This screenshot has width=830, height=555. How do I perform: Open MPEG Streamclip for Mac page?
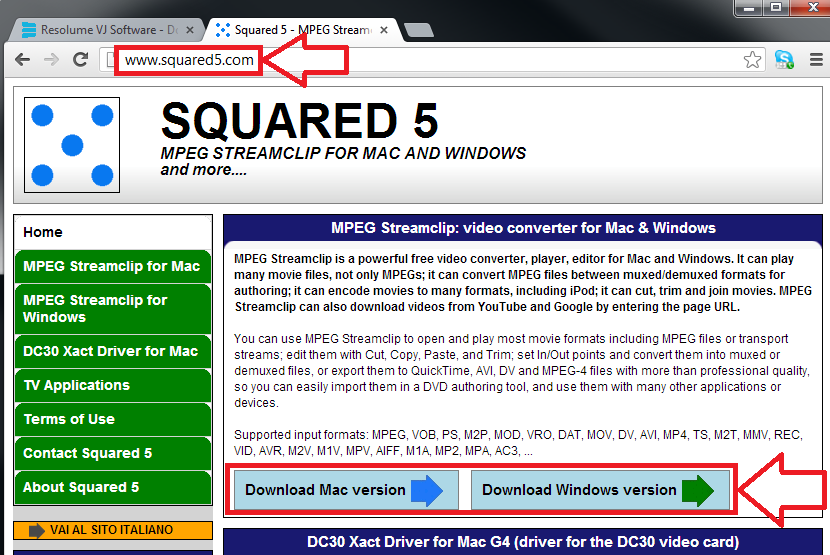click(x=113, y=266)
